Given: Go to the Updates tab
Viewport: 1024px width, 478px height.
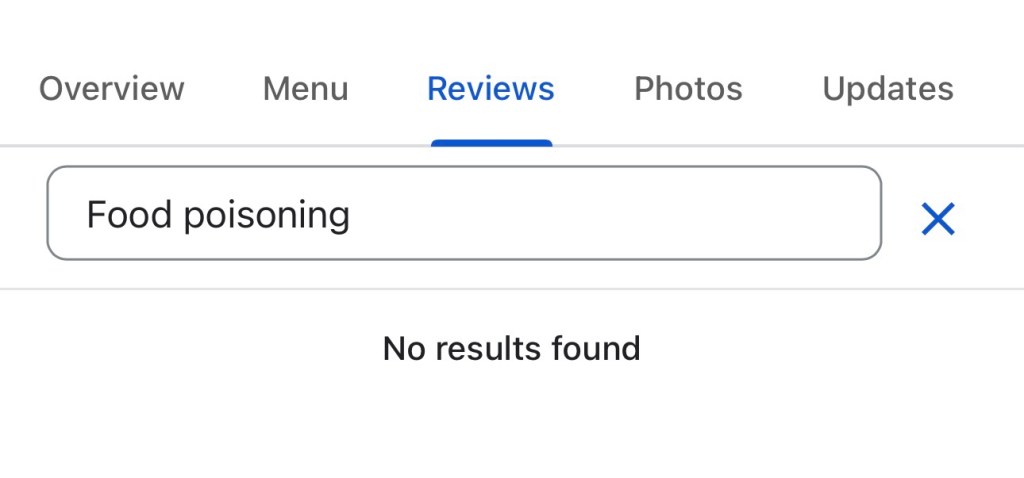Looking at the screenshot, I should (888, 89).
